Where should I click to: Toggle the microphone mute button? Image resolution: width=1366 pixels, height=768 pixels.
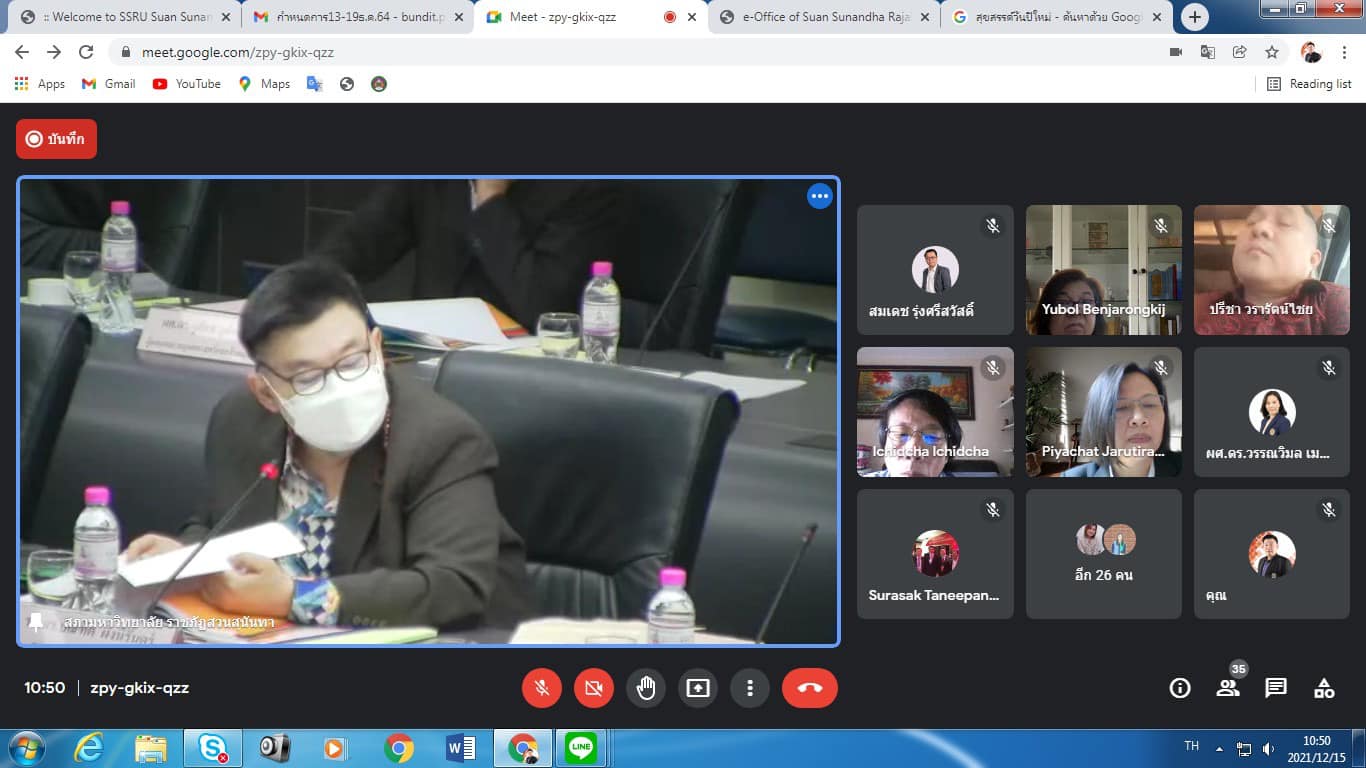pos(542,688)
